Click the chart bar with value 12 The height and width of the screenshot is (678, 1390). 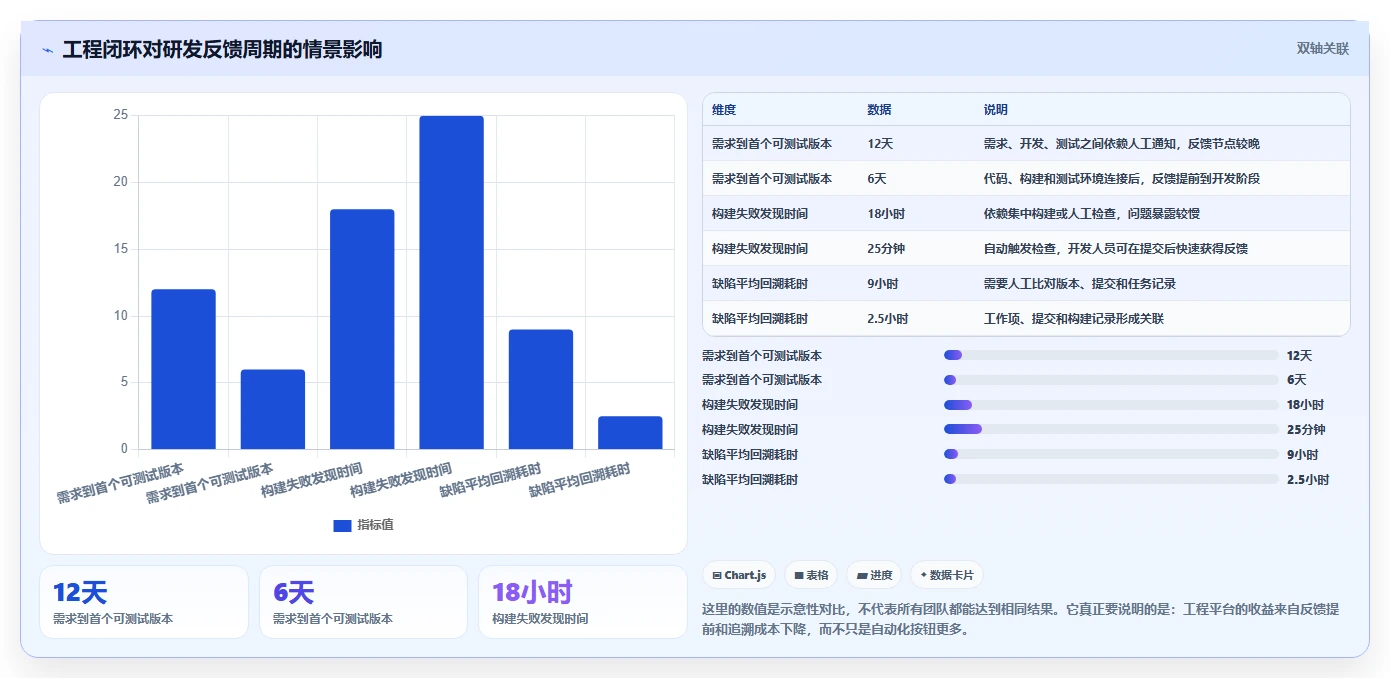183,369
